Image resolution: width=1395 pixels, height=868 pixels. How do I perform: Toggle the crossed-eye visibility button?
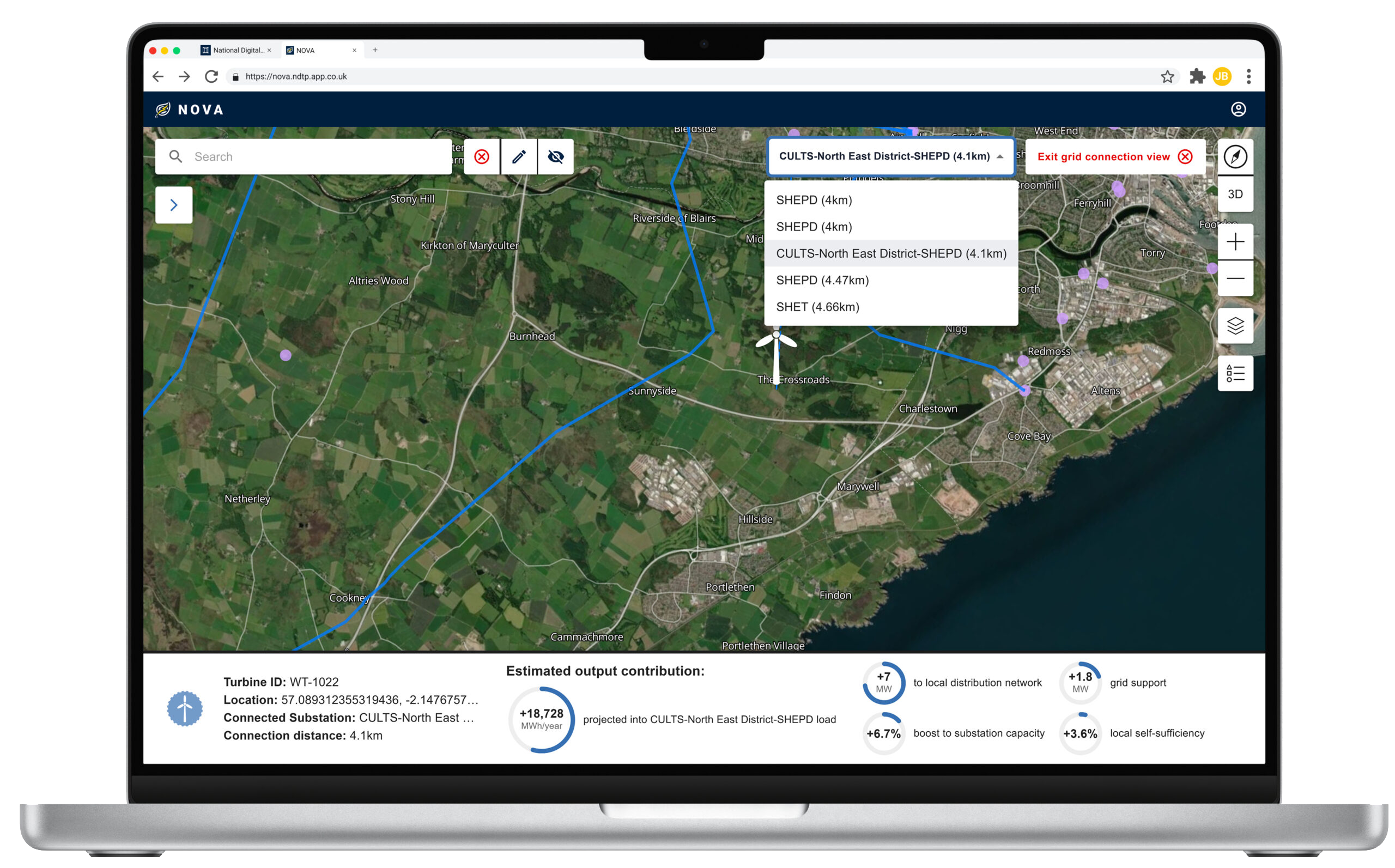pyautogui.click(x=555, y=157)
